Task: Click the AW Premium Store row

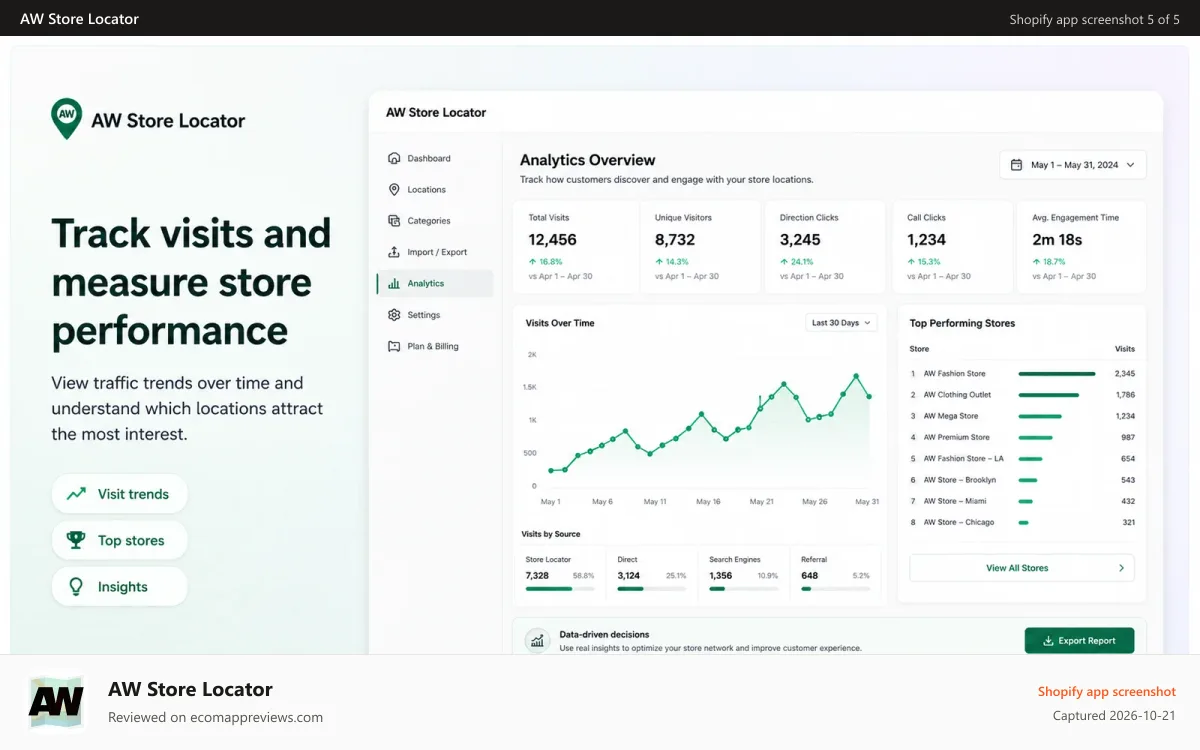Action: tap(1022, 437)
